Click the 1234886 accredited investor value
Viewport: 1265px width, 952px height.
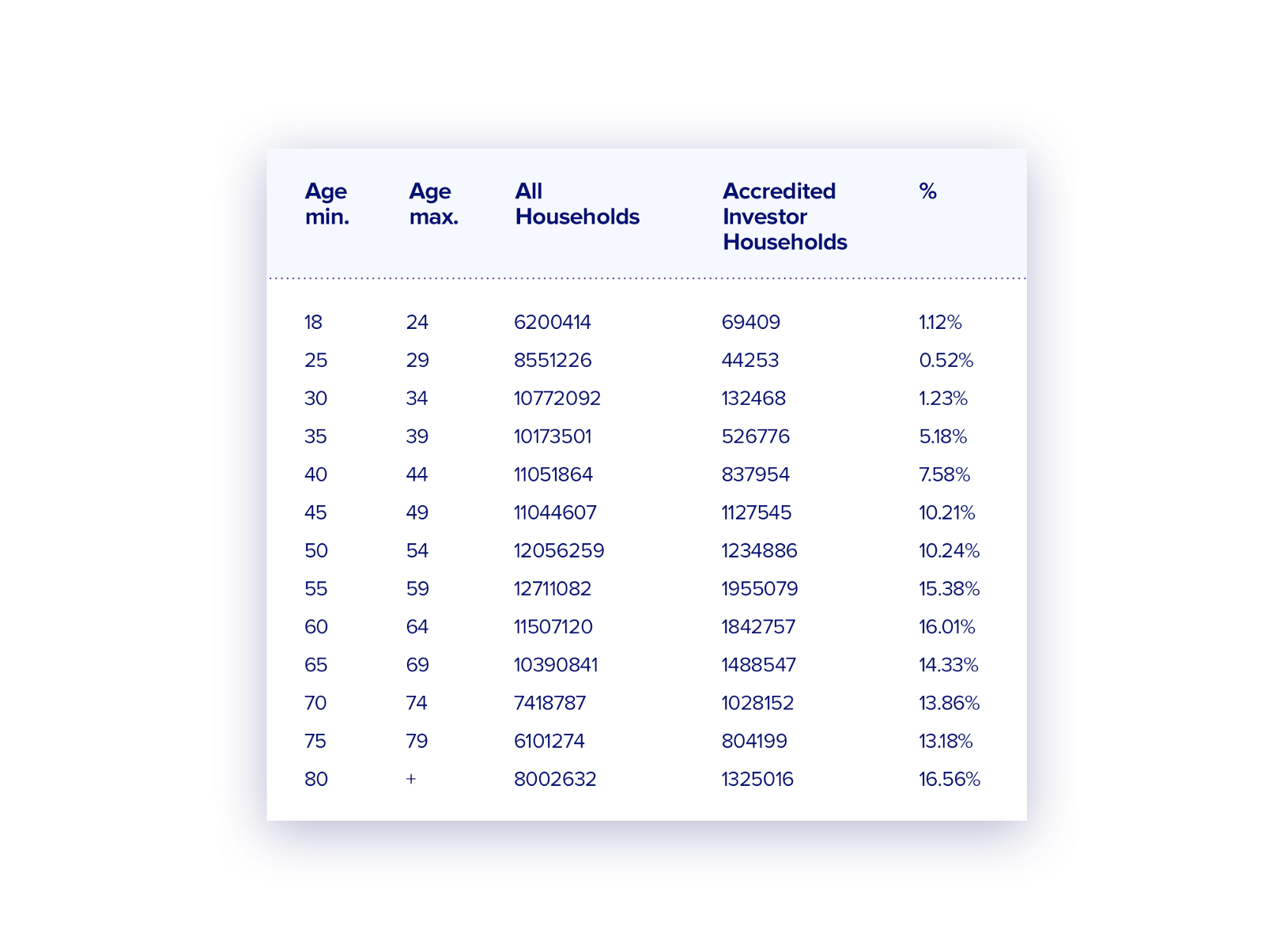(x=759, y=550)
